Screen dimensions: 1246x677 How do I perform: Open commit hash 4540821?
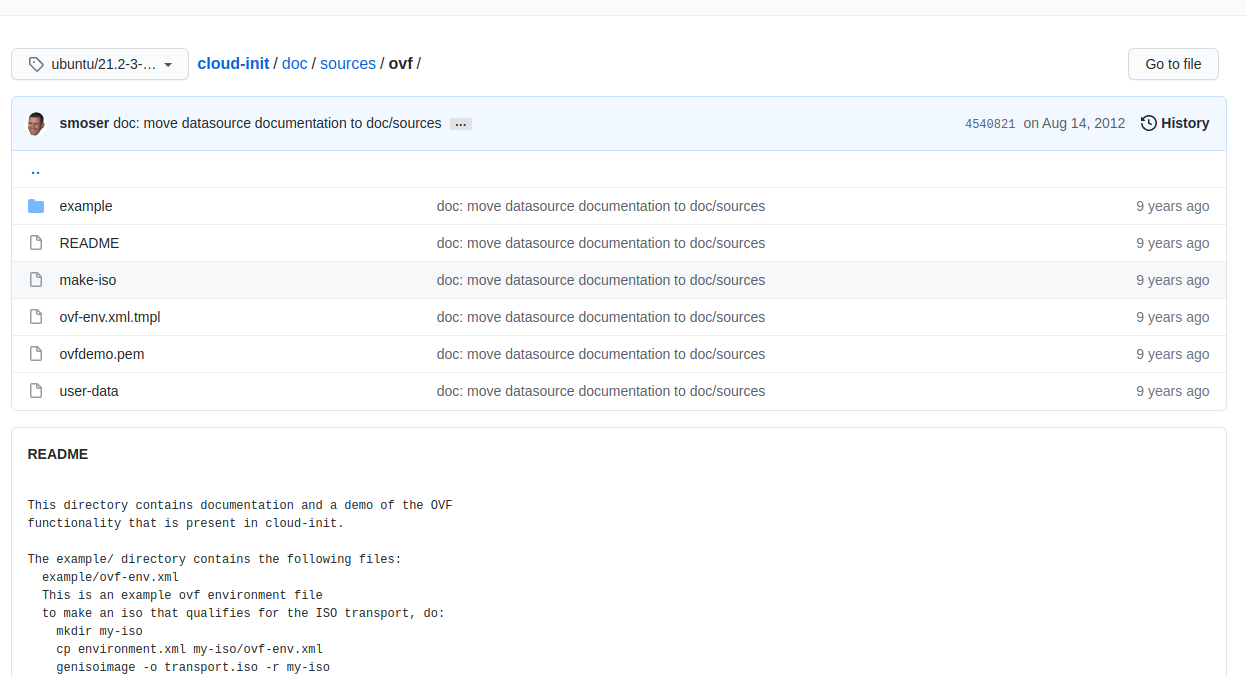(989, 124)
